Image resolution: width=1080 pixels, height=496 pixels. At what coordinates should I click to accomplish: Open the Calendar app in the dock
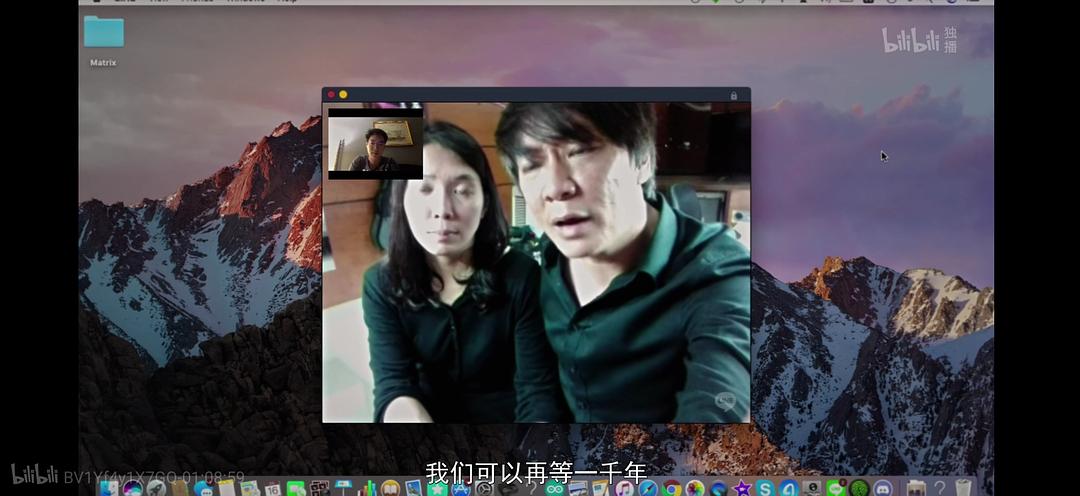[x=272, y=488]
